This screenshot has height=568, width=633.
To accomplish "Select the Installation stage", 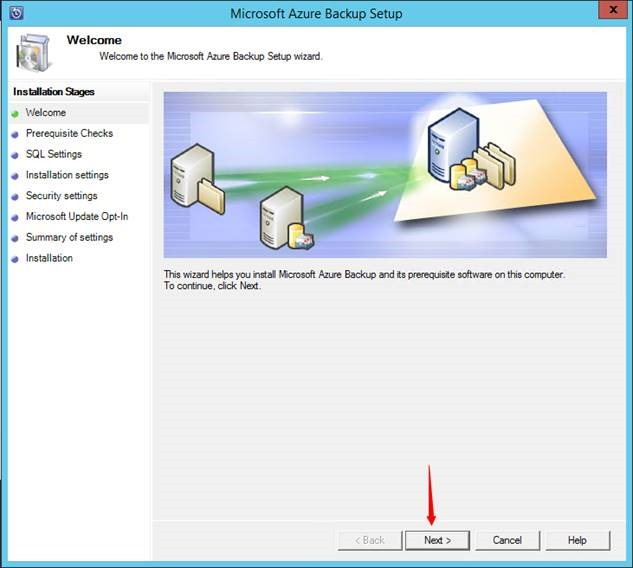I will coord(49,258).
